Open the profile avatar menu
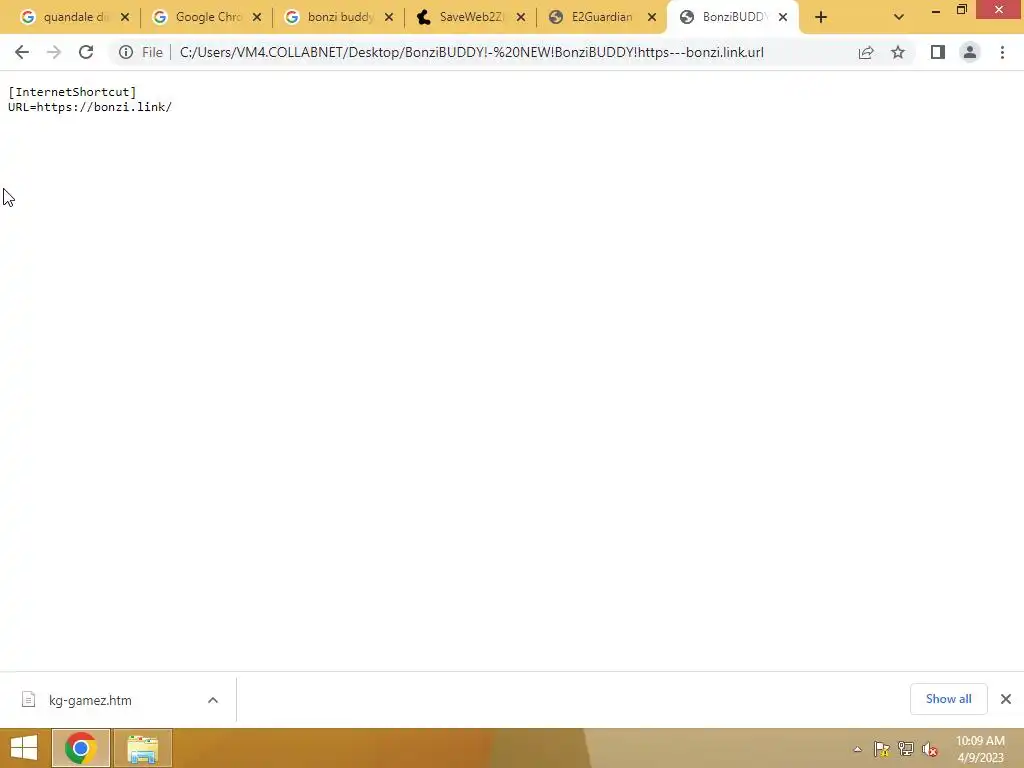The height and width of the screenshot is (768, 1024). (x=970, y=52)
